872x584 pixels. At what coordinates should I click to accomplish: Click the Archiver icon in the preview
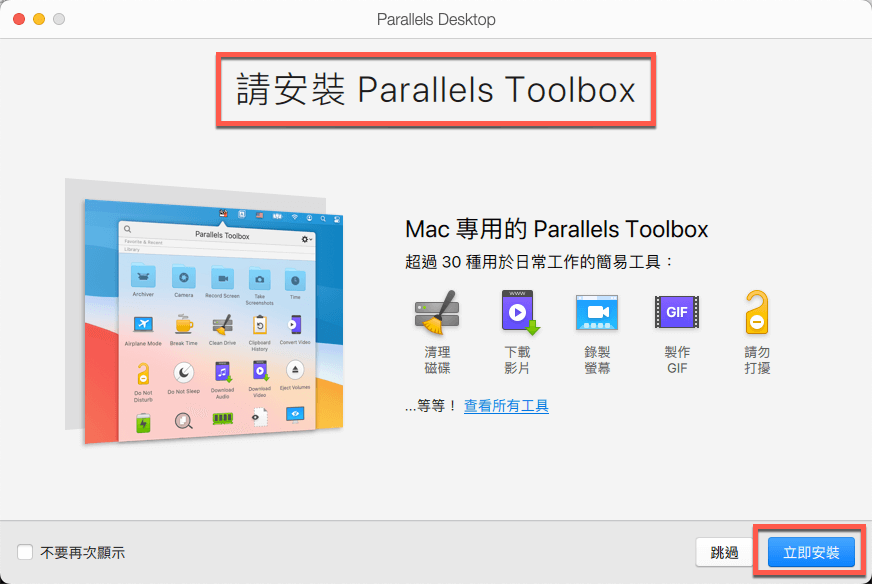[143, 276]
